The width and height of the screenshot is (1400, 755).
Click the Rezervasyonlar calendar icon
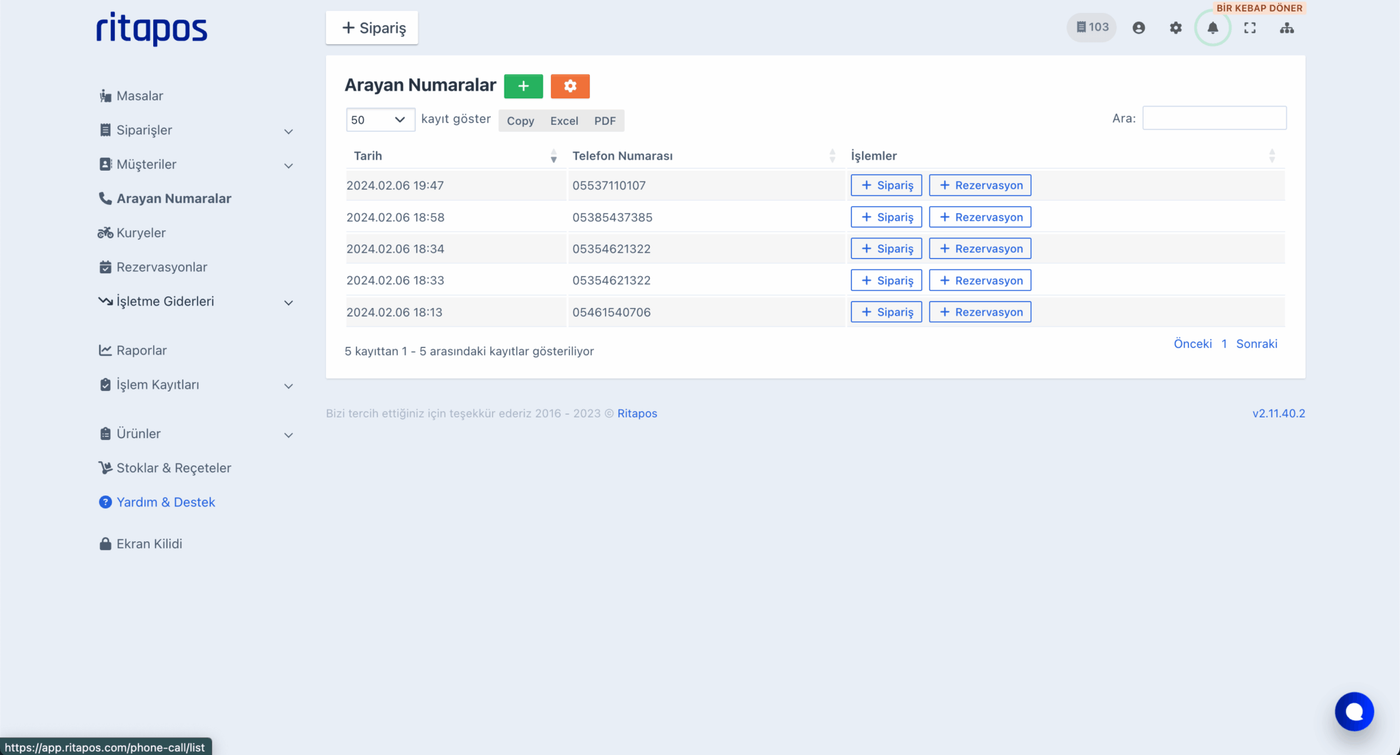(105, 267)
